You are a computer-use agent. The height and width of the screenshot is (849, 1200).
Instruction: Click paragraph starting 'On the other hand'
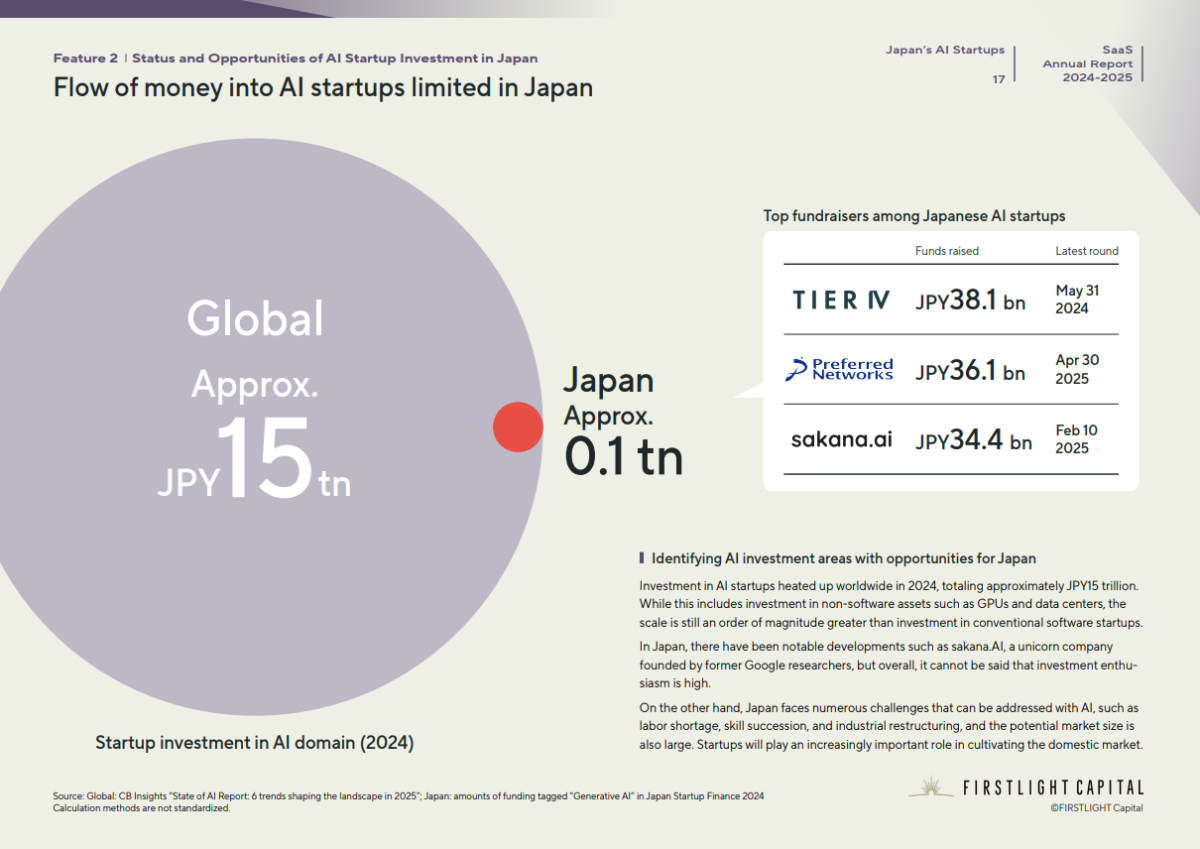890,726
